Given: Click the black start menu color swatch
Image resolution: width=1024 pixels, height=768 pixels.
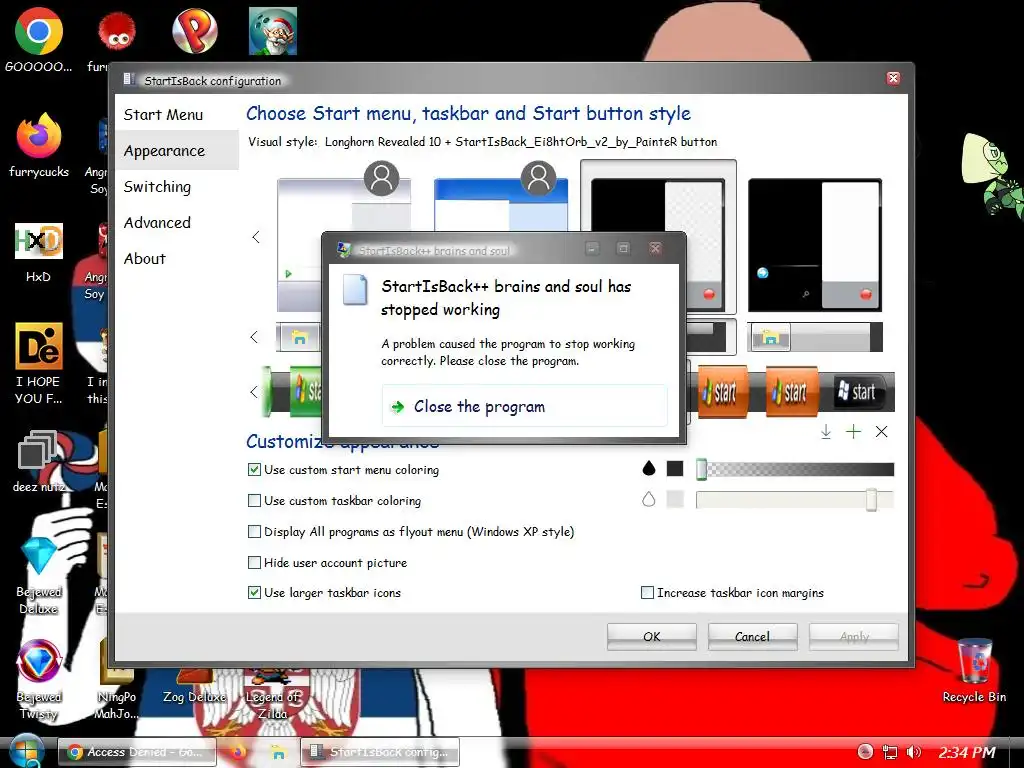Looking at the screenshot, I should point(675,468).
